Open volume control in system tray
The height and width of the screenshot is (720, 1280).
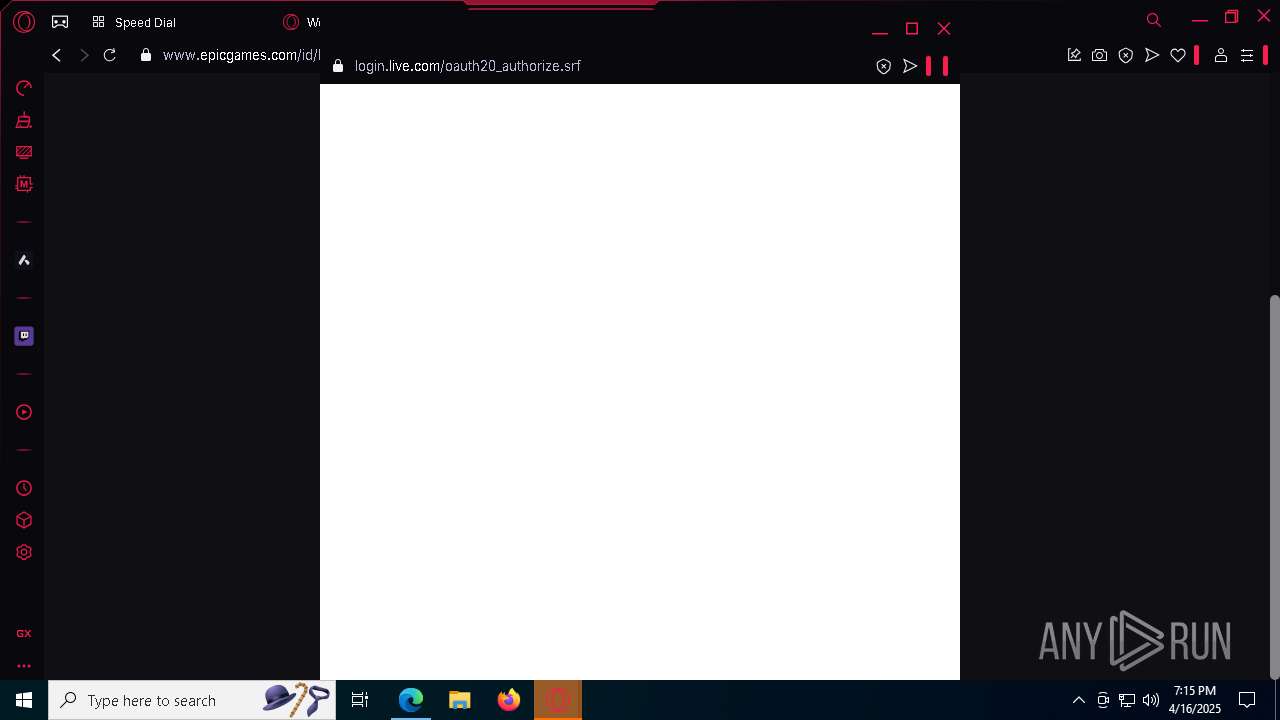click(x=1151, y=700)
